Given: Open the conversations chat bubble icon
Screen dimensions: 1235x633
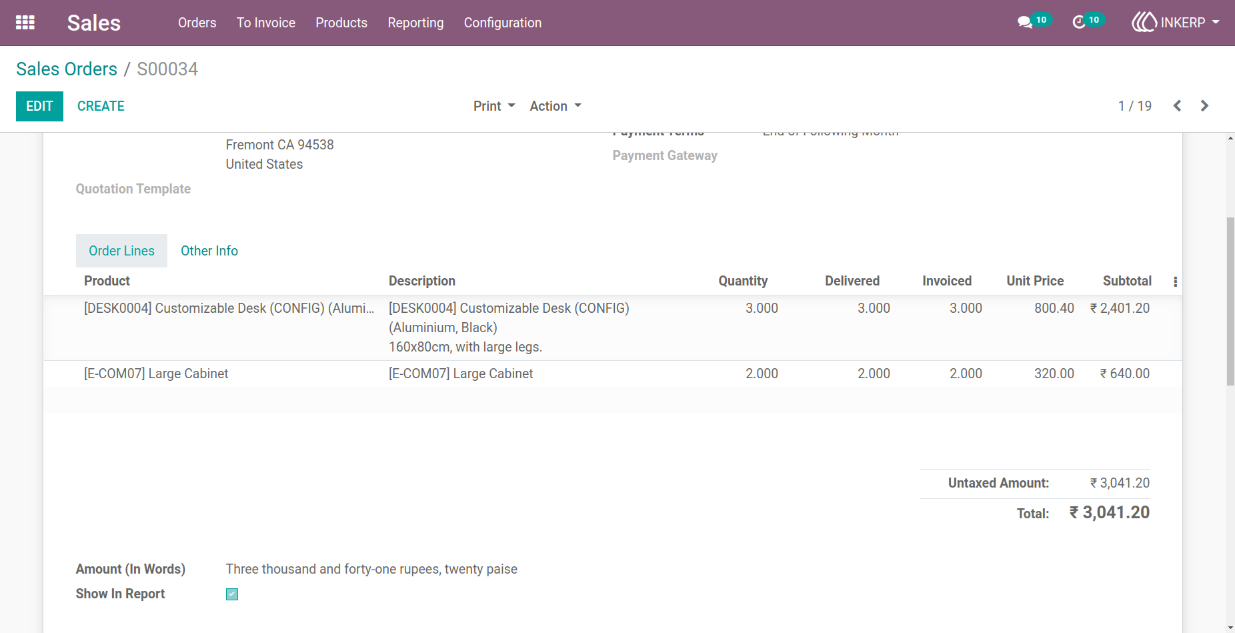Looking at the screenshot, I should click(x=1024, y=22).
